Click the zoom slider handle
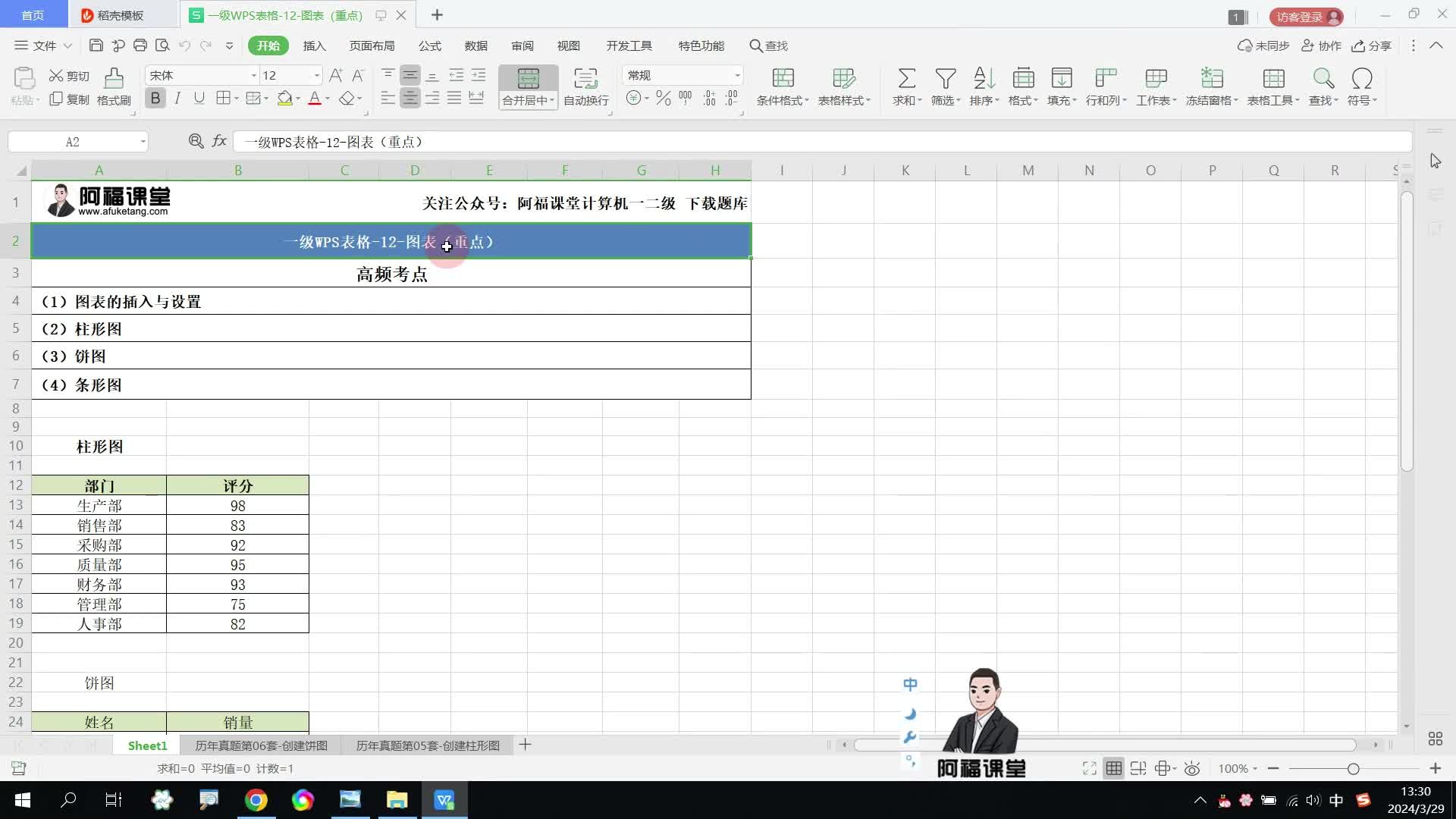 (x=1353, y=769)
